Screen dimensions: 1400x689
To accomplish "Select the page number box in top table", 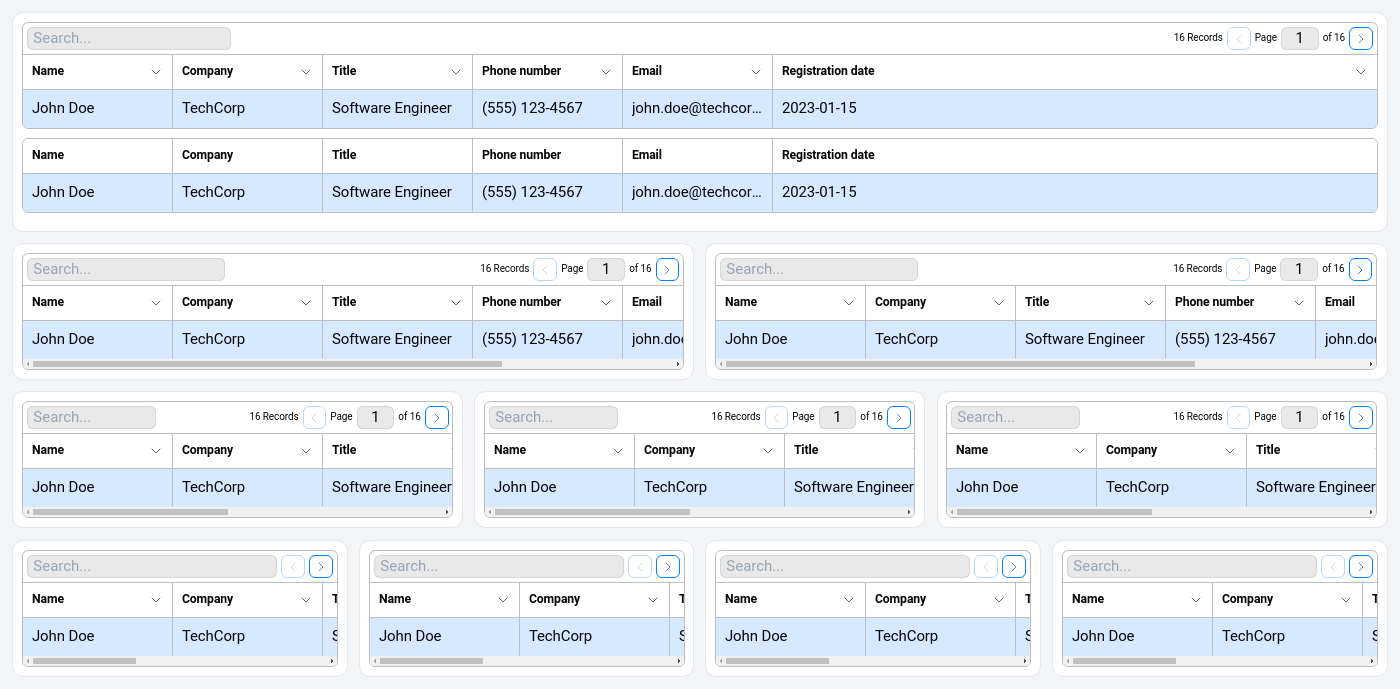I will click(x=1299, y=39).
